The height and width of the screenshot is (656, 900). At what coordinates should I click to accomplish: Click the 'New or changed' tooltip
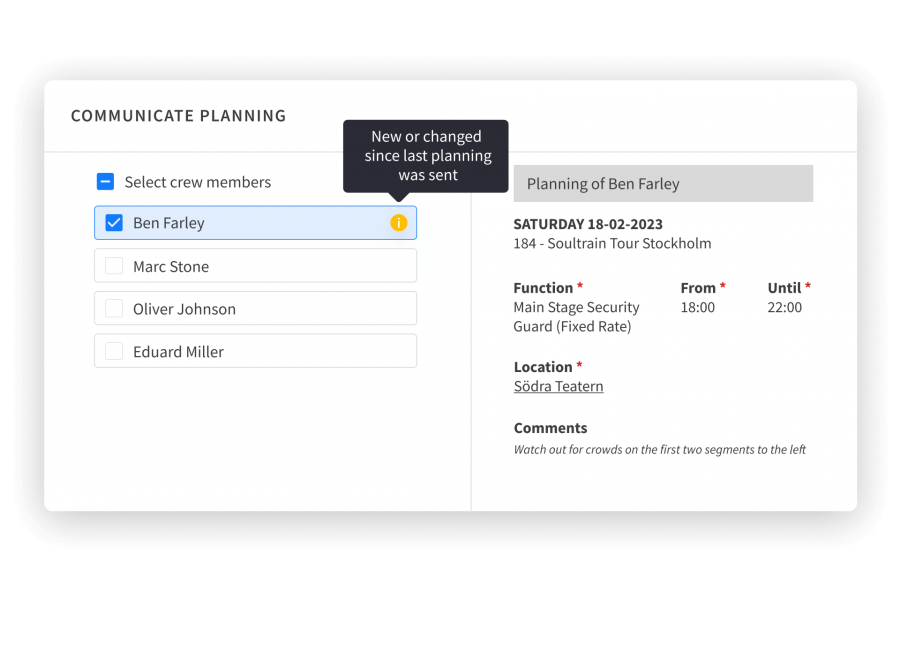426,155
